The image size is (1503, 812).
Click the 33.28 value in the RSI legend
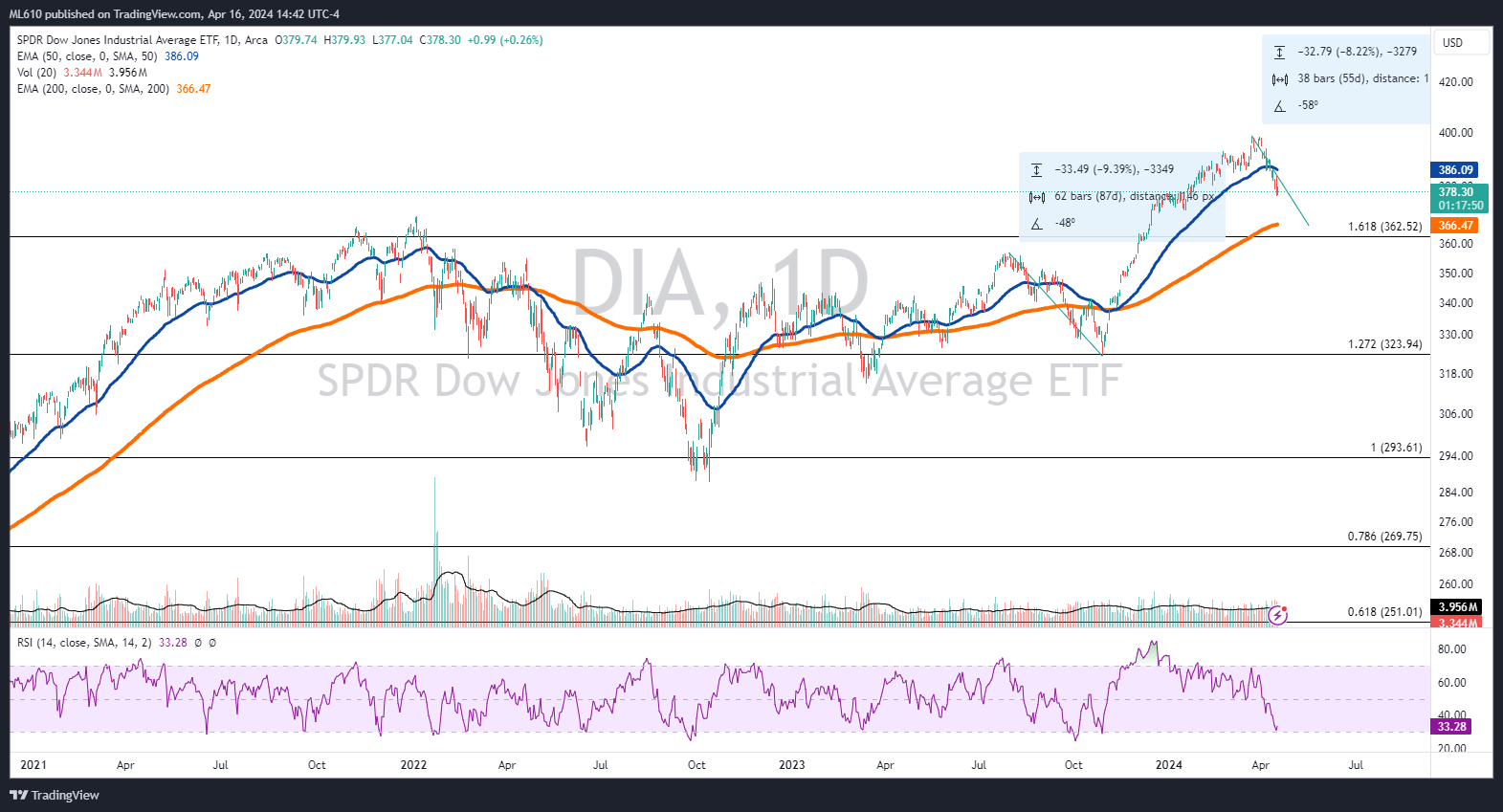tap(172, 643)
